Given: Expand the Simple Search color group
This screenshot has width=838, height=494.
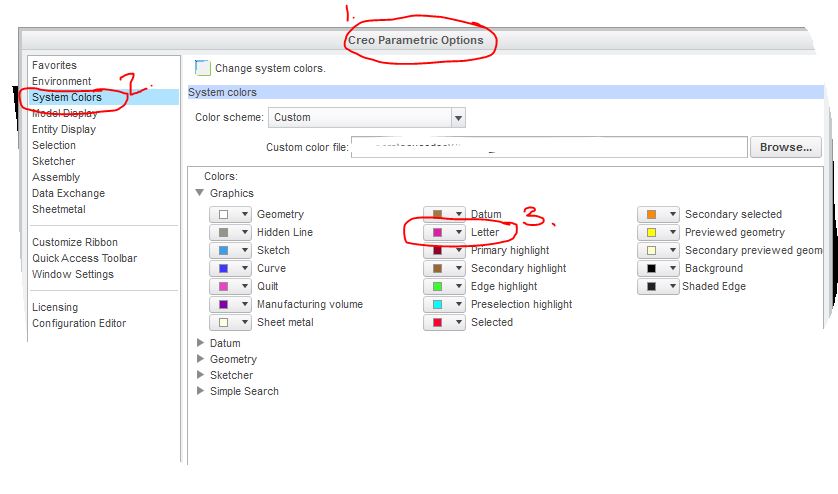Looking at the screenshot, I should [x=200, y=391].
